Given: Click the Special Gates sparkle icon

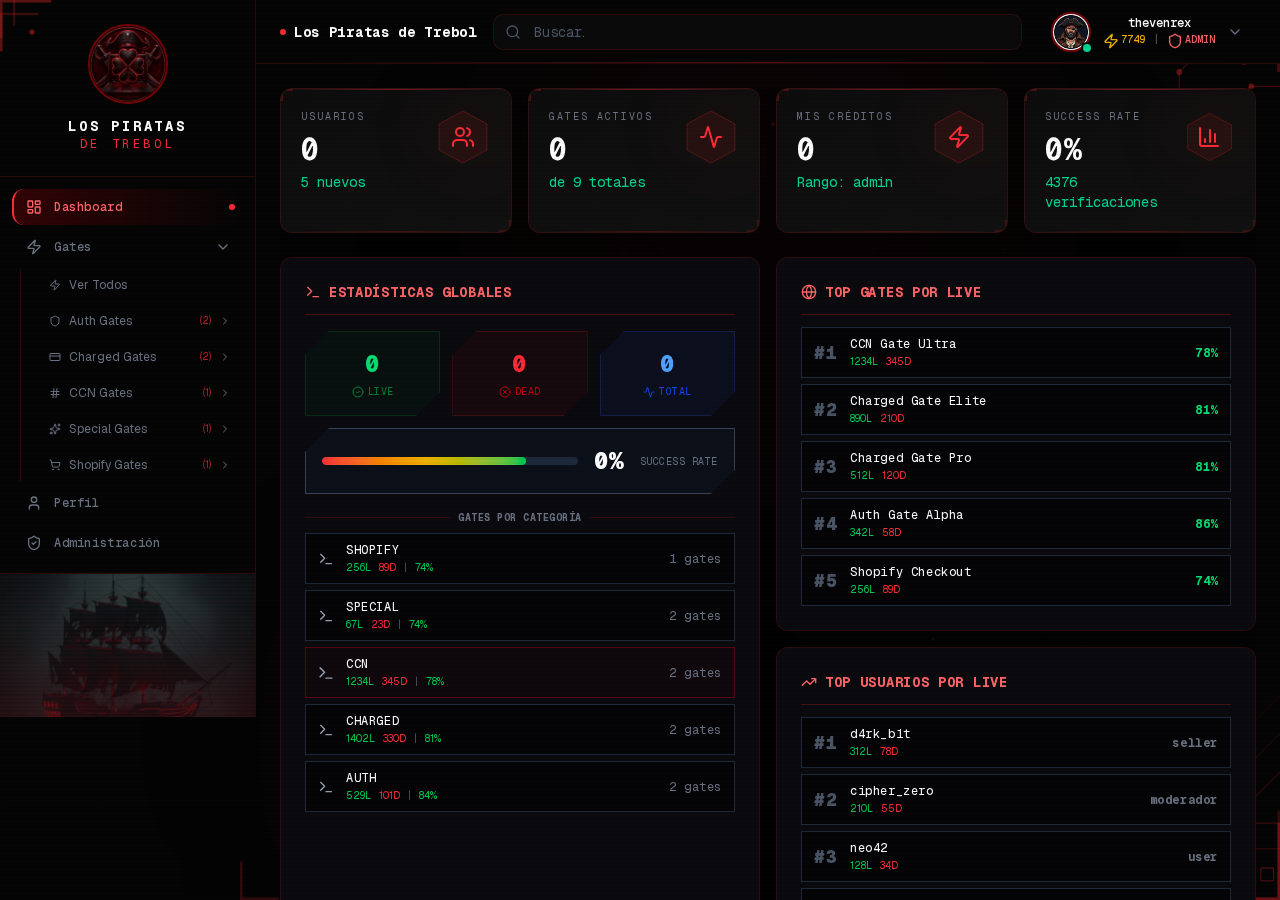Looking at the screenshot, I should [x=55, y=429].
